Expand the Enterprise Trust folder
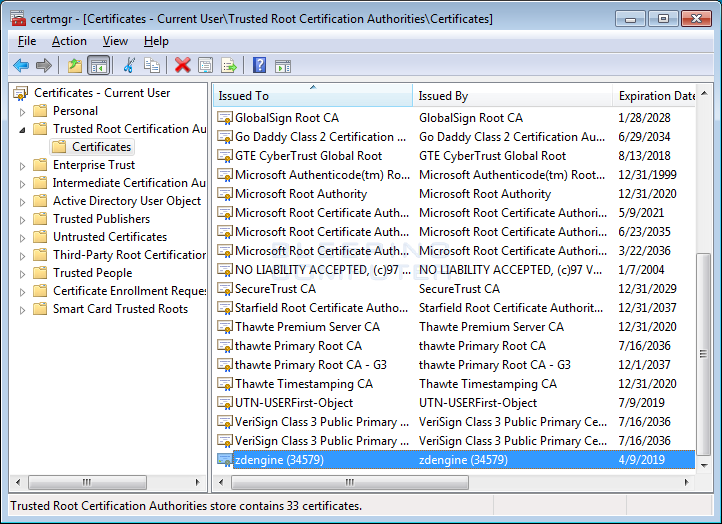Viewport: 722px width, 524px height. click(x=22, y=165)
